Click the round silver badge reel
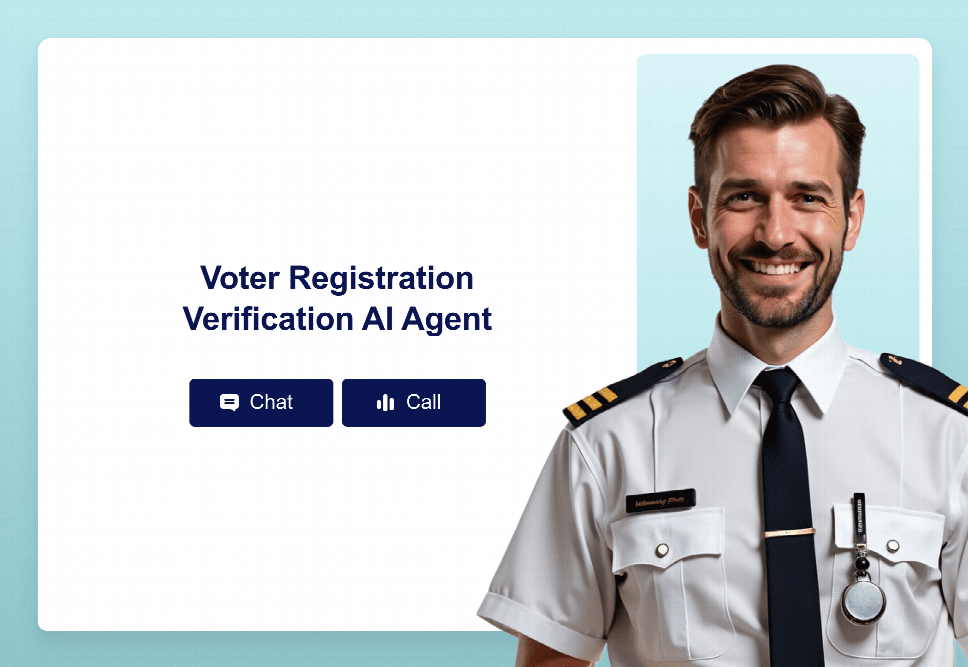The width and height of the screenshot is (968, 667). [x=864, y=600]
